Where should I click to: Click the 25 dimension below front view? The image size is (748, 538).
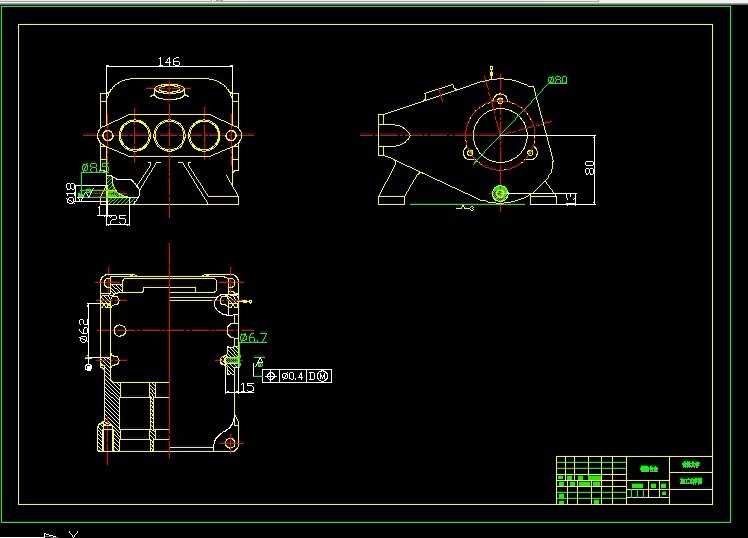pyautogui.click(x=118, y=219)
